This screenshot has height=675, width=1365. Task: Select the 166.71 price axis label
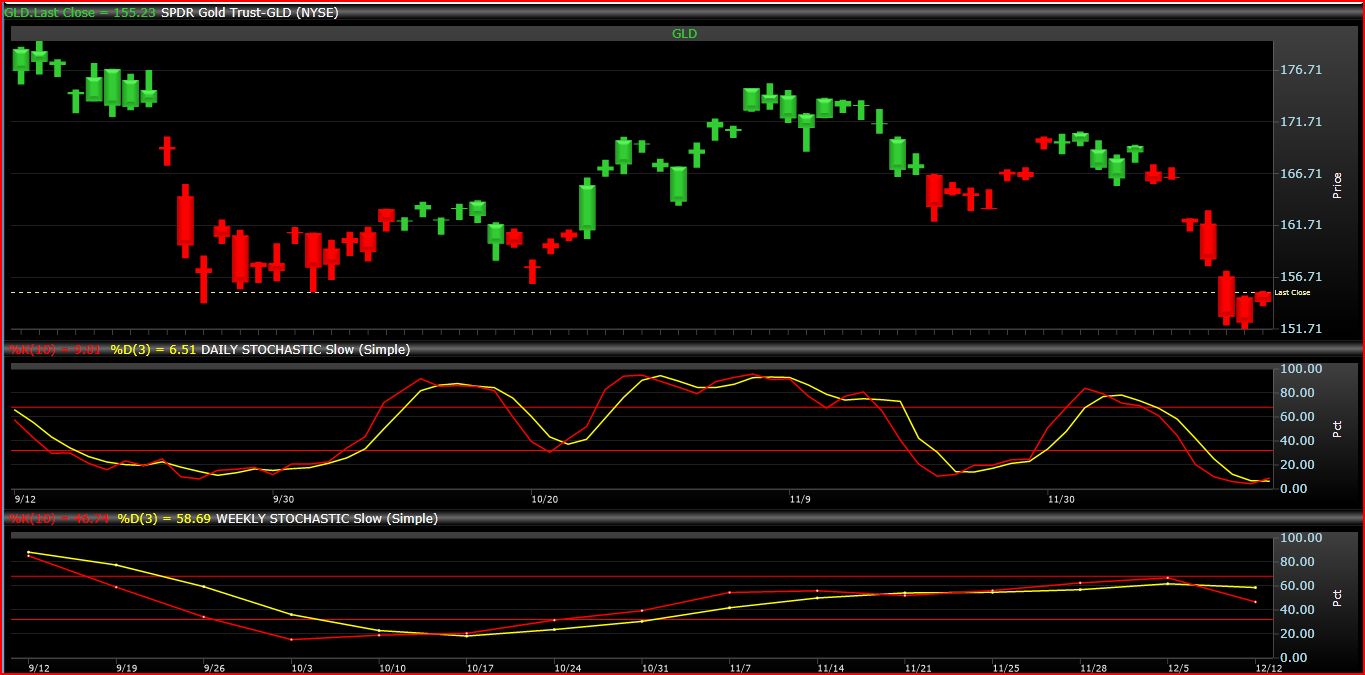click(1301, 173)
